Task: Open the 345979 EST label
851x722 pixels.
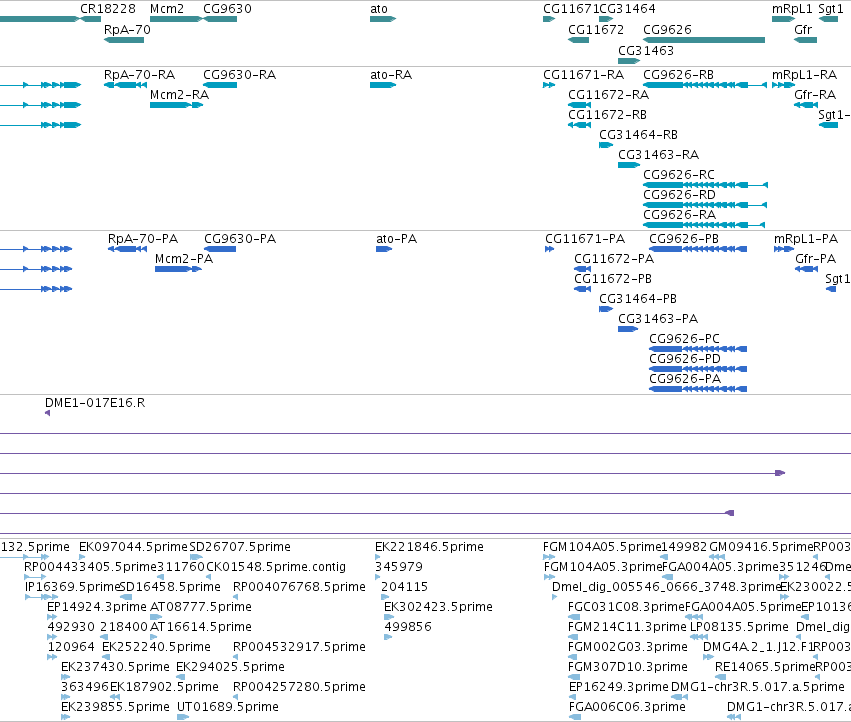Action: click(x=399, y=567)
